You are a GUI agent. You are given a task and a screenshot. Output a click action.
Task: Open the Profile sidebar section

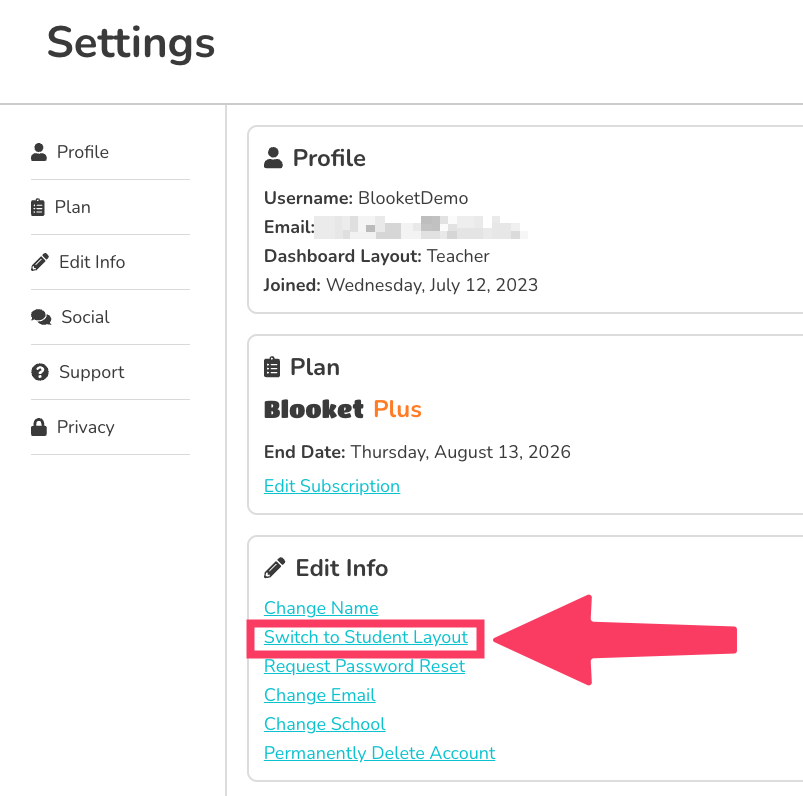click(82, 152)
